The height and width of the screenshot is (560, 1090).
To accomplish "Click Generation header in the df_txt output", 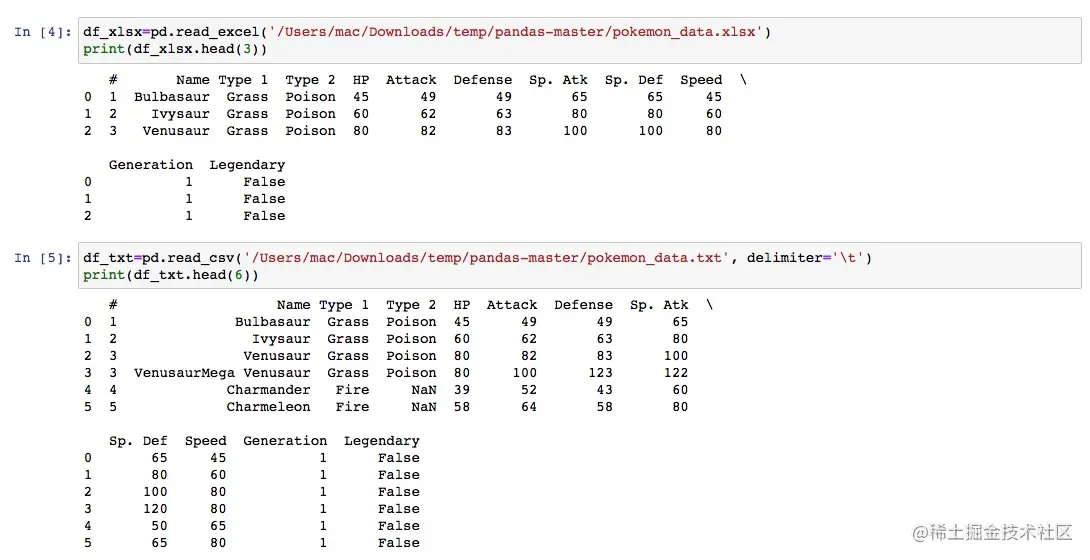I will pos(285,441).
